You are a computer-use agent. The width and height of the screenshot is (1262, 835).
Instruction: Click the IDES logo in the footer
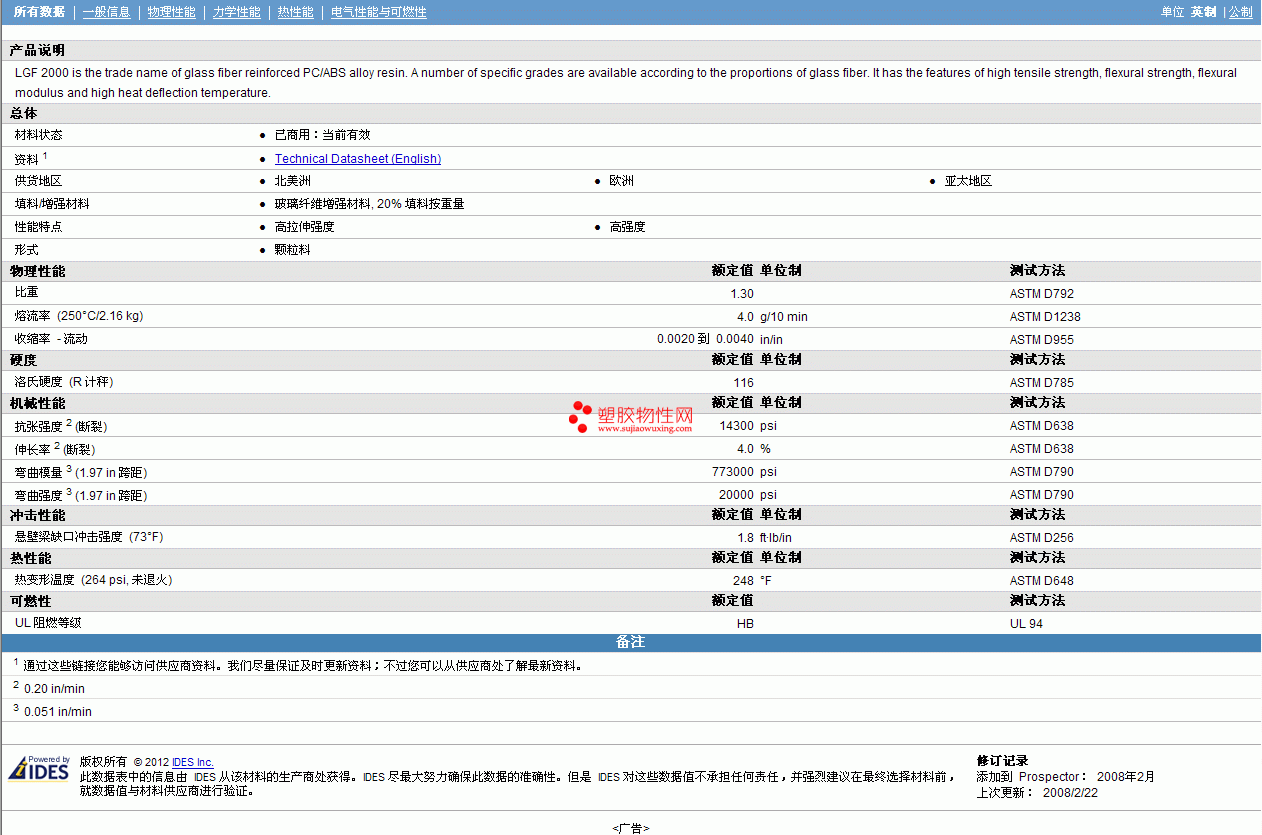[39, 768]
